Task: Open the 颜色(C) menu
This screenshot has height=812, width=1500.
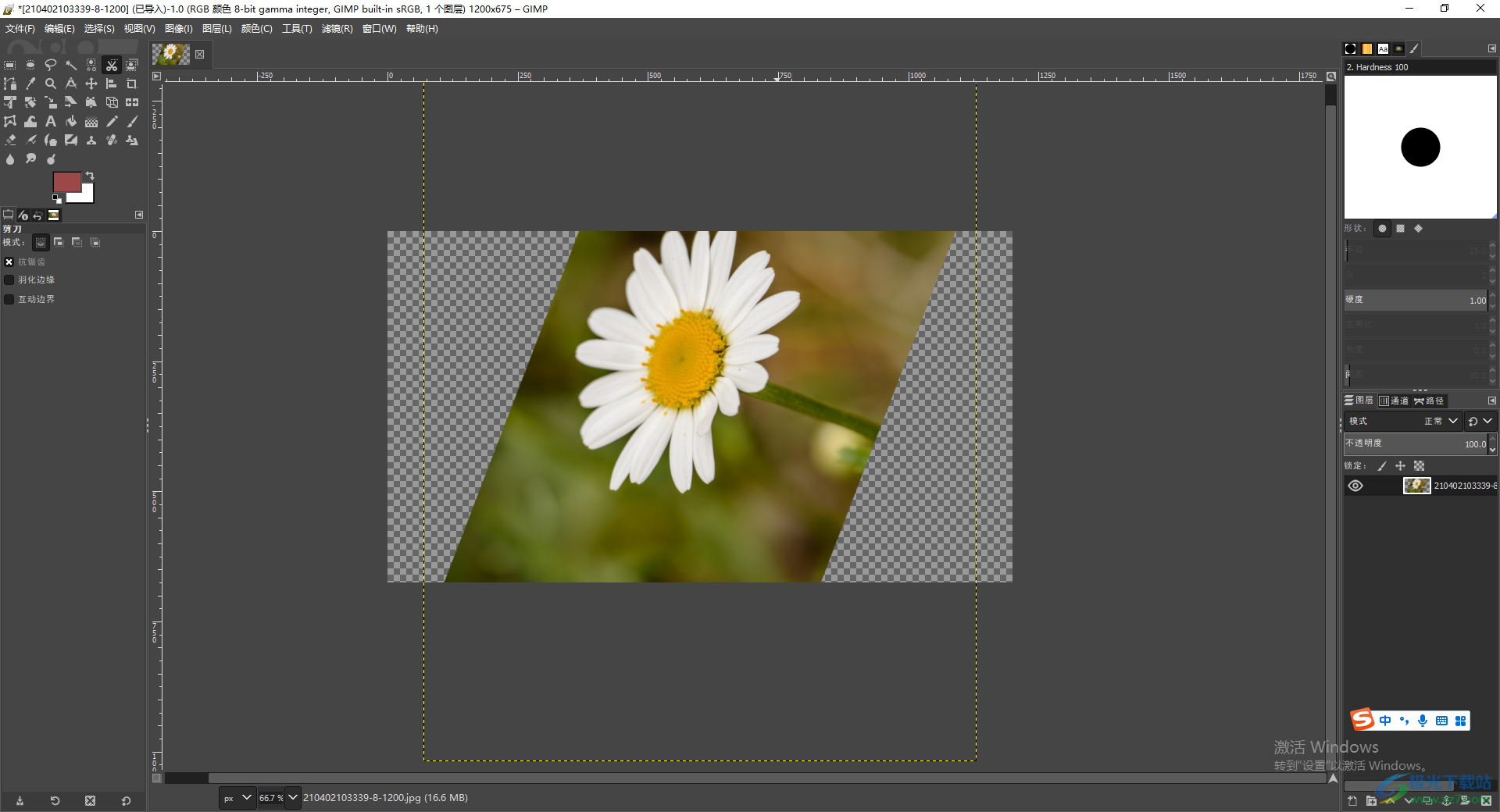Action: [257, 29]
